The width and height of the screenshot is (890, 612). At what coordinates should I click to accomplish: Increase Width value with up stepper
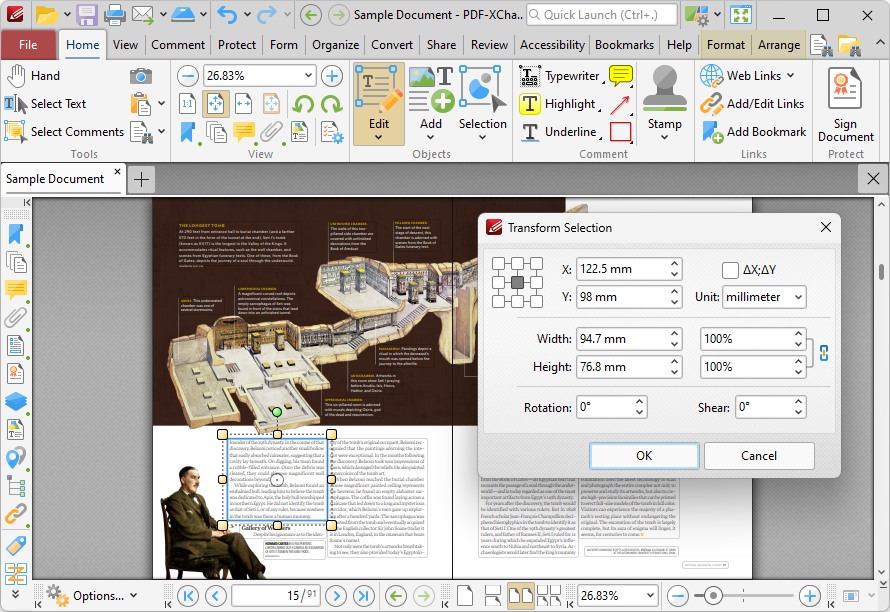click(x=674, y=333)
